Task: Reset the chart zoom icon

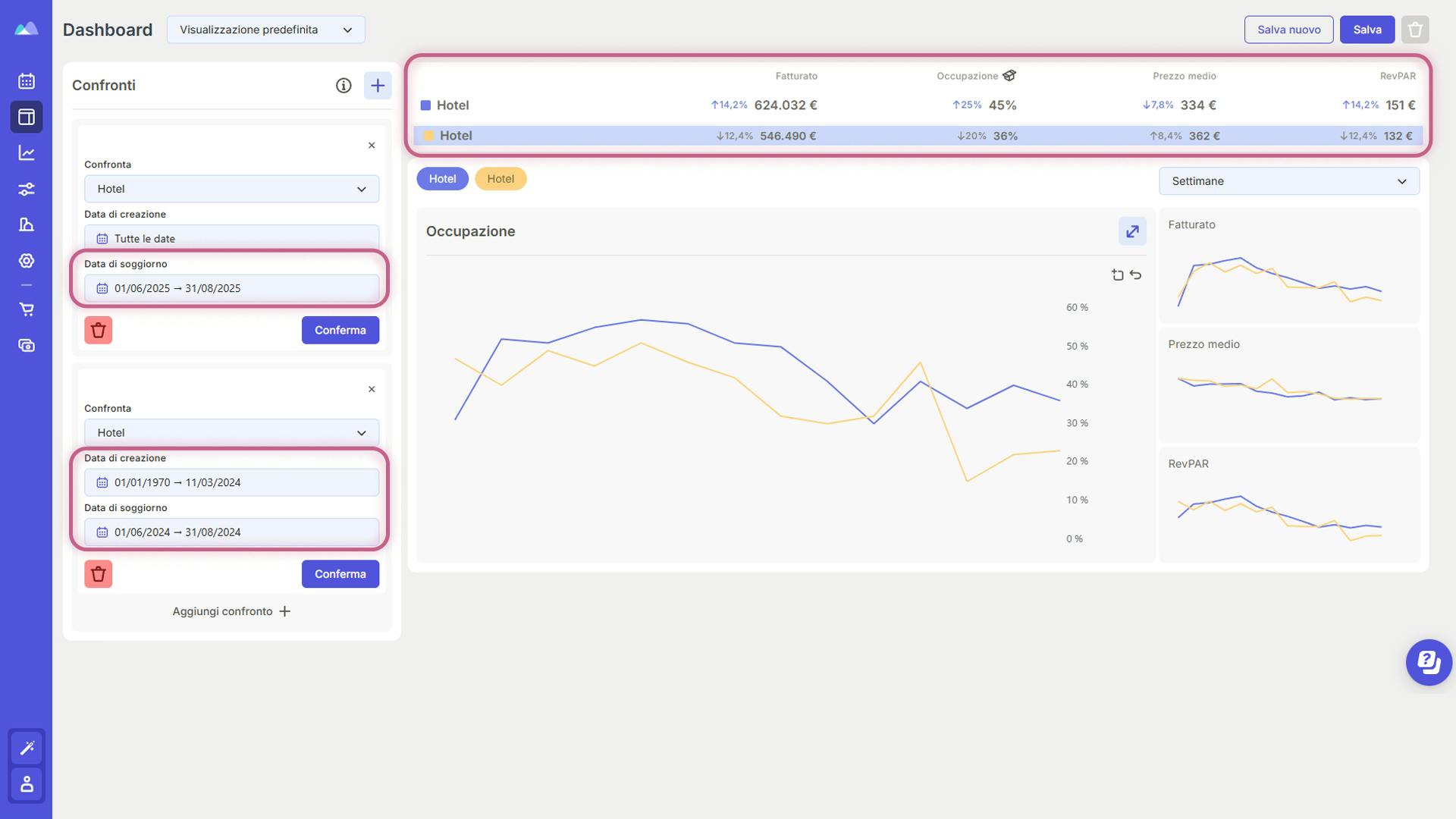Action: click(1118, 275)
